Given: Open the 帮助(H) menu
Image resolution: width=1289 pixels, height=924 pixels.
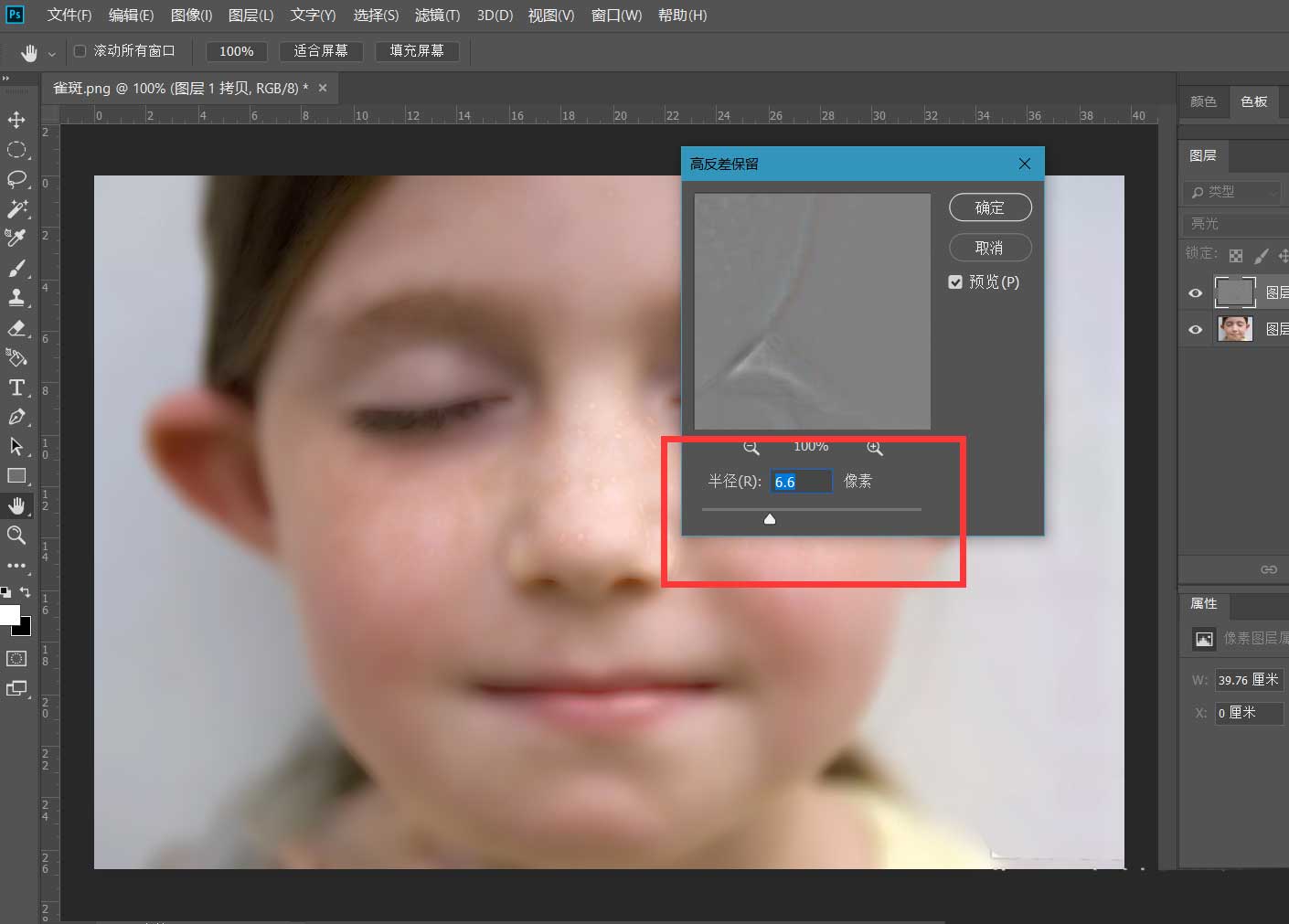Looking at the screenshot, I should point(682,16).
